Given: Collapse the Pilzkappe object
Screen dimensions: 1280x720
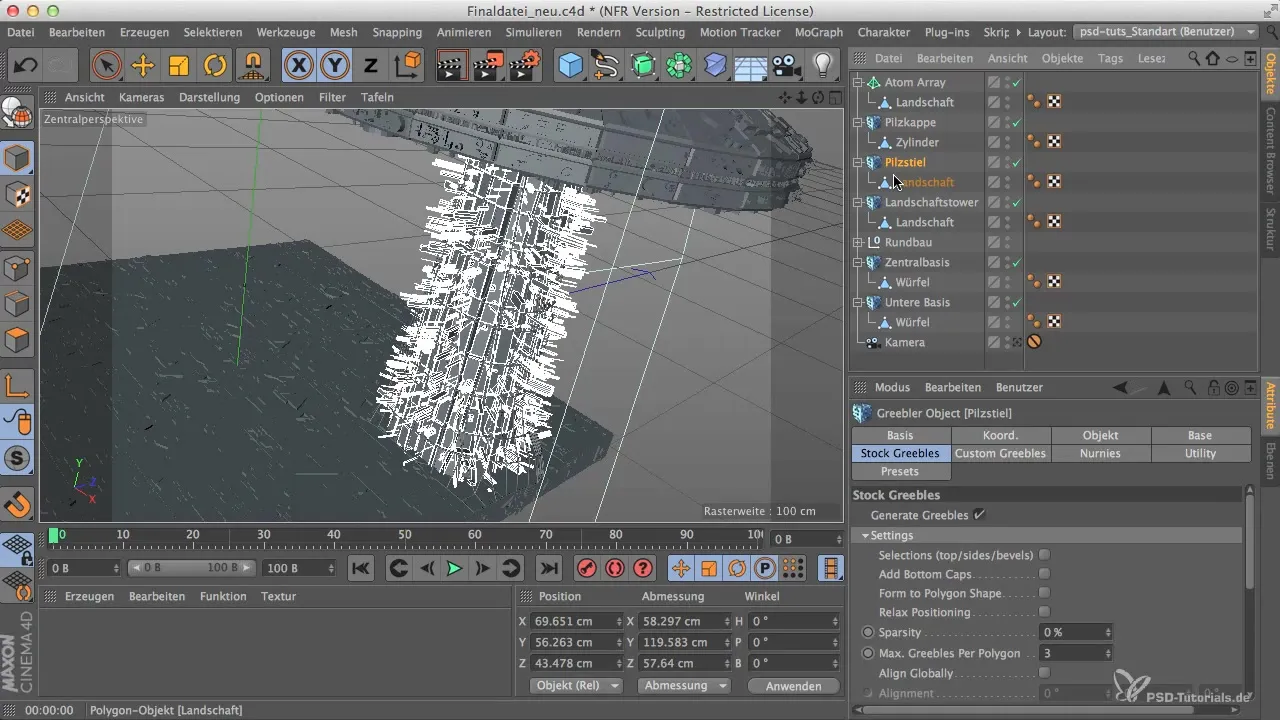Looking at the screenshot, I should point(857,122).
